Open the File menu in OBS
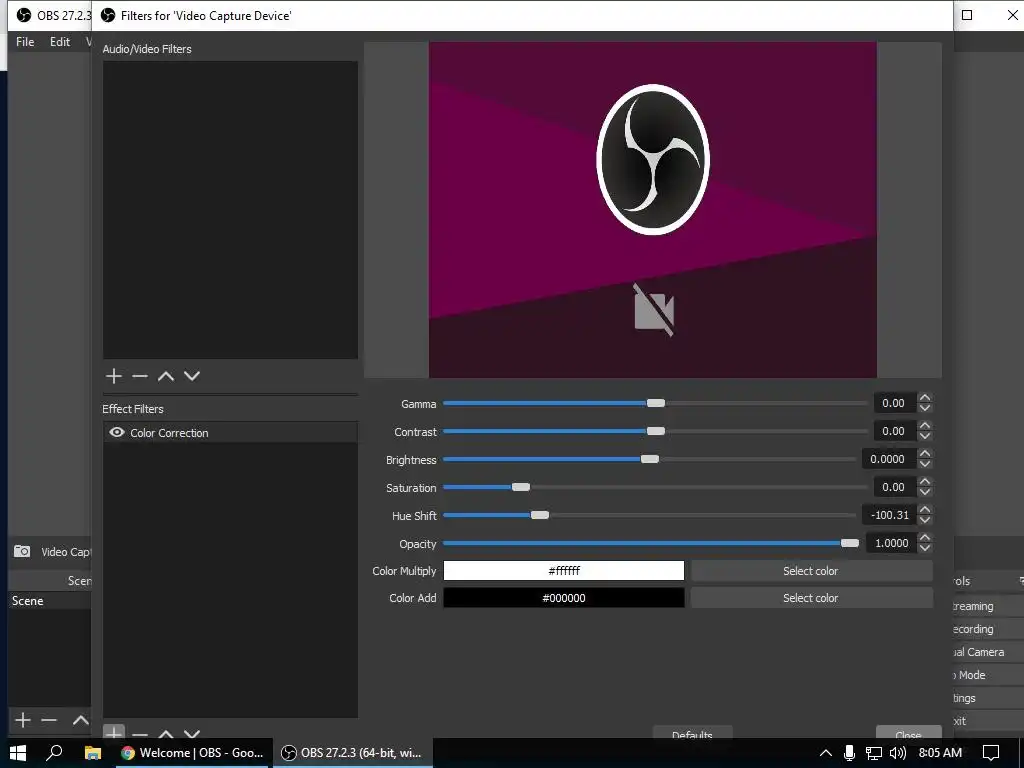 [25, 42]
